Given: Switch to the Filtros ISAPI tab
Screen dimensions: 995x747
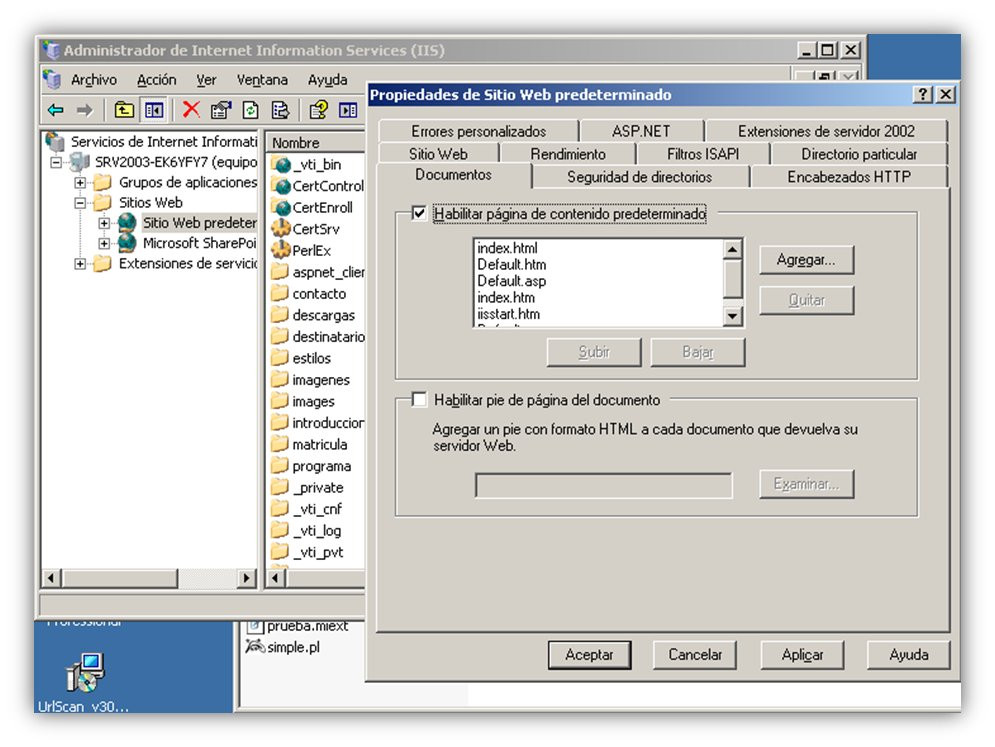Looking at the screenshot, I should click(x=703, y=154).
